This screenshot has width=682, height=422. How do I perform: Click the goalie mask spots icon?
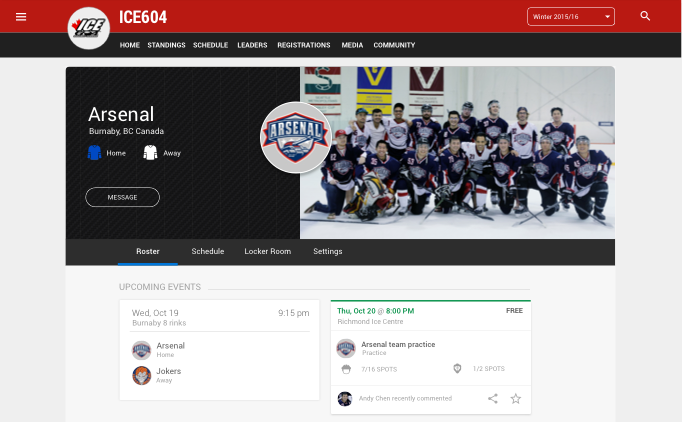pyautogui.click(x=457, y=368)
